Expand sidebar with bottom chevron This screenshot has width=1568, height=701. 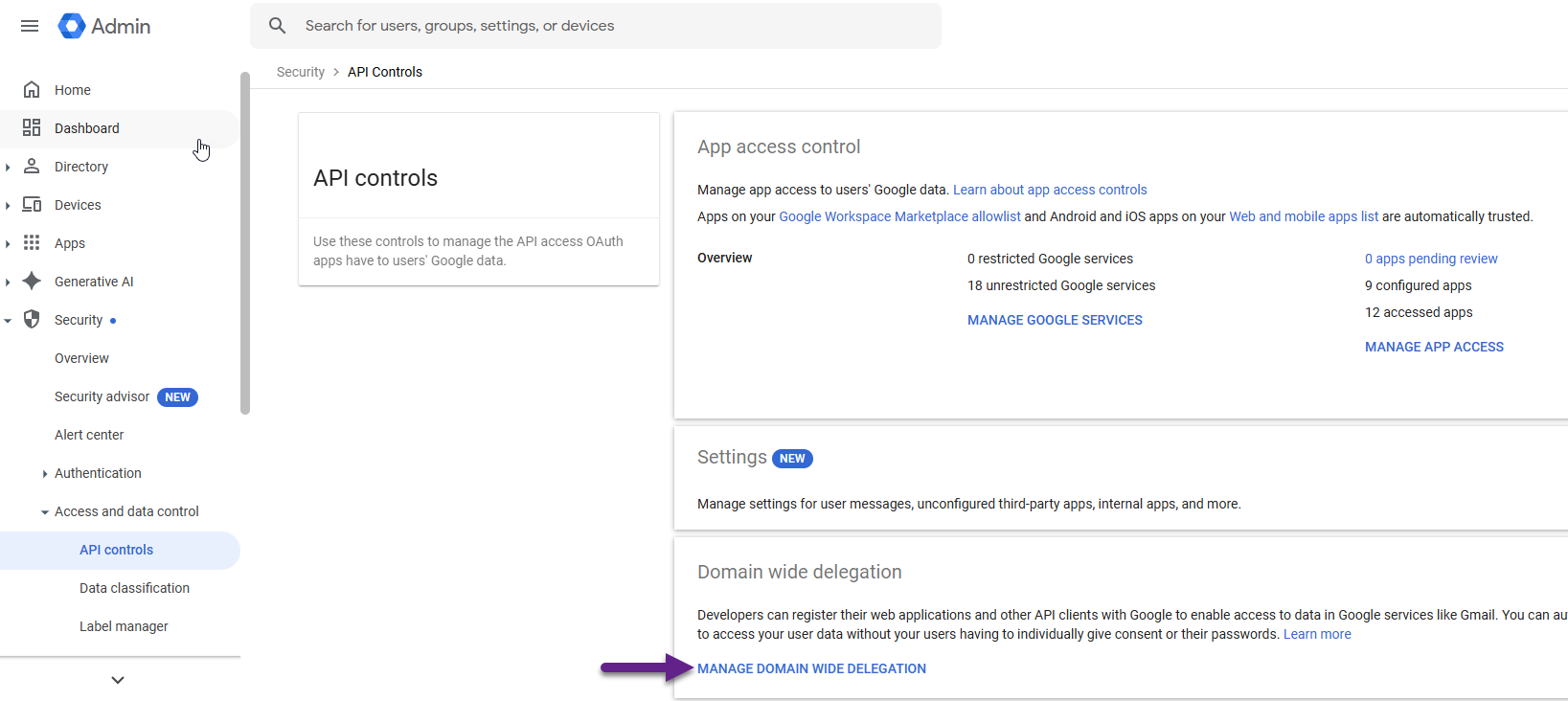pos(118,680)
